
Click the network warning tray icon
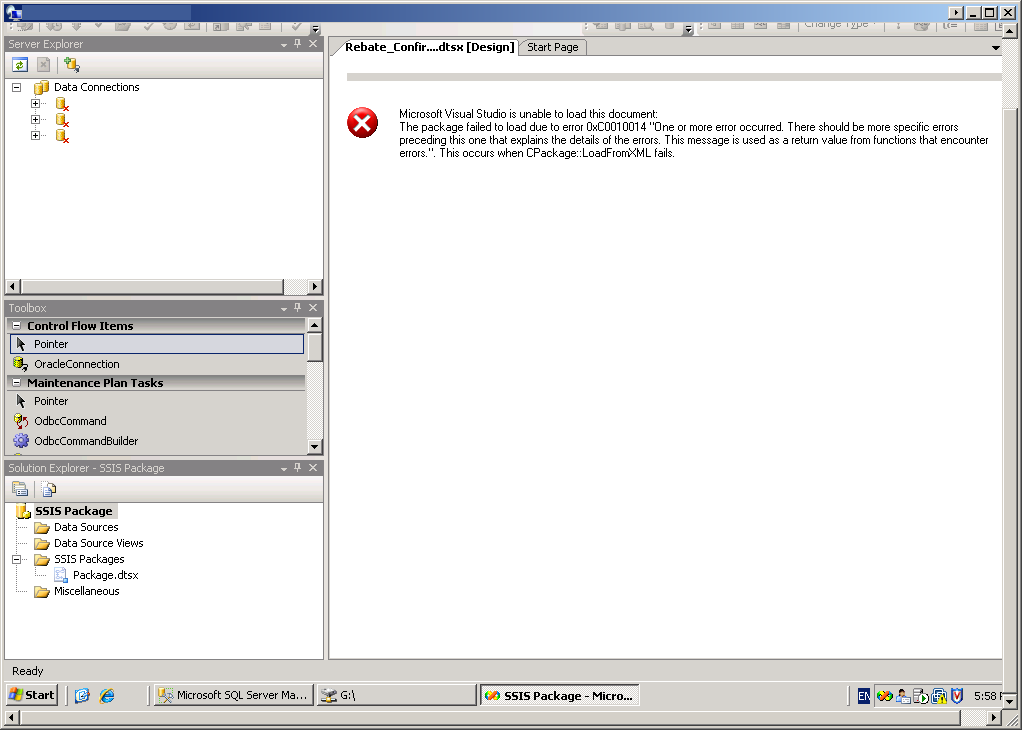click(939, 696)
